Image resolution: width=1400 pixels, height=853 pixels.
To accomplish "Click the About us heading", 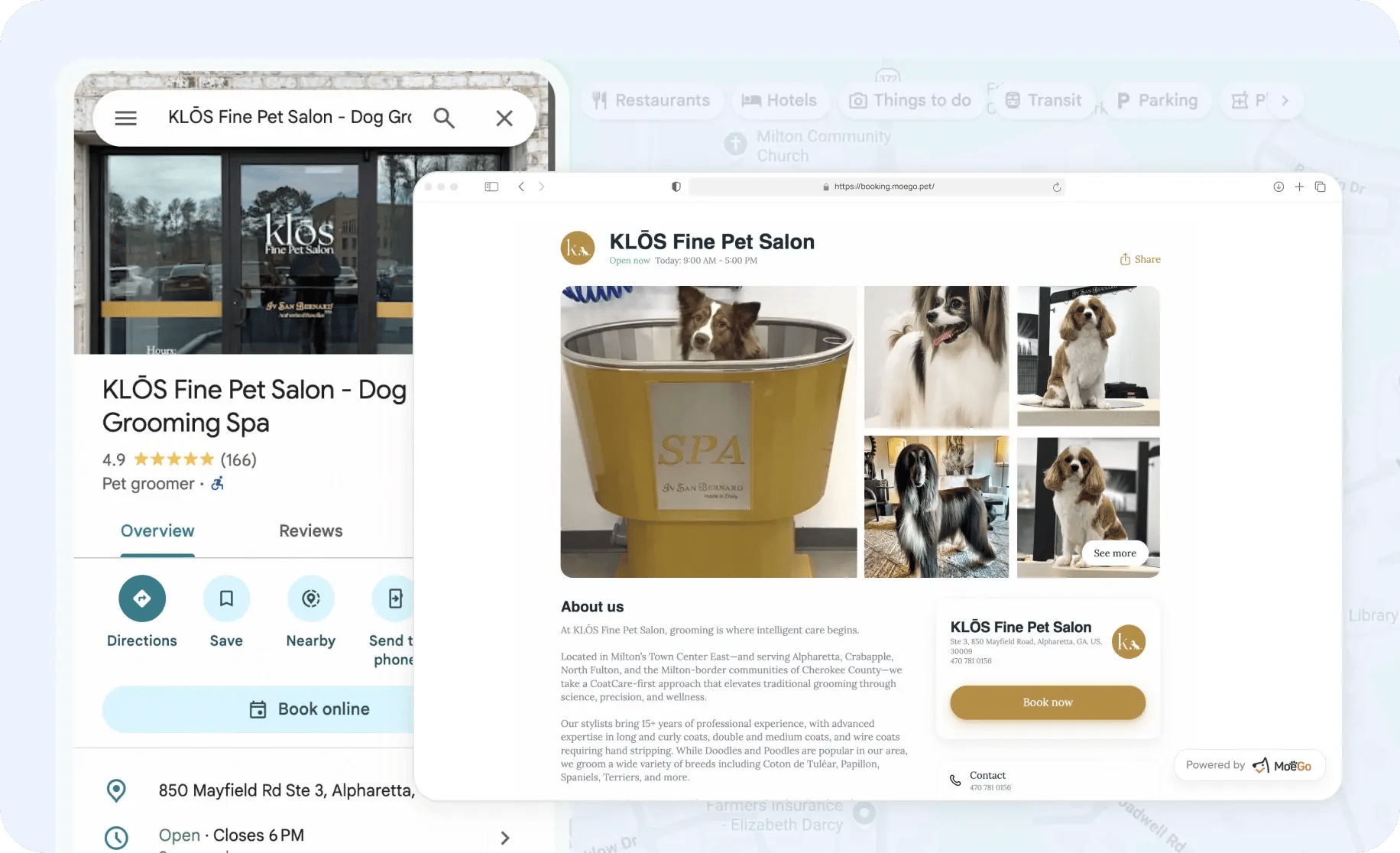I will [x=592, y=607].
